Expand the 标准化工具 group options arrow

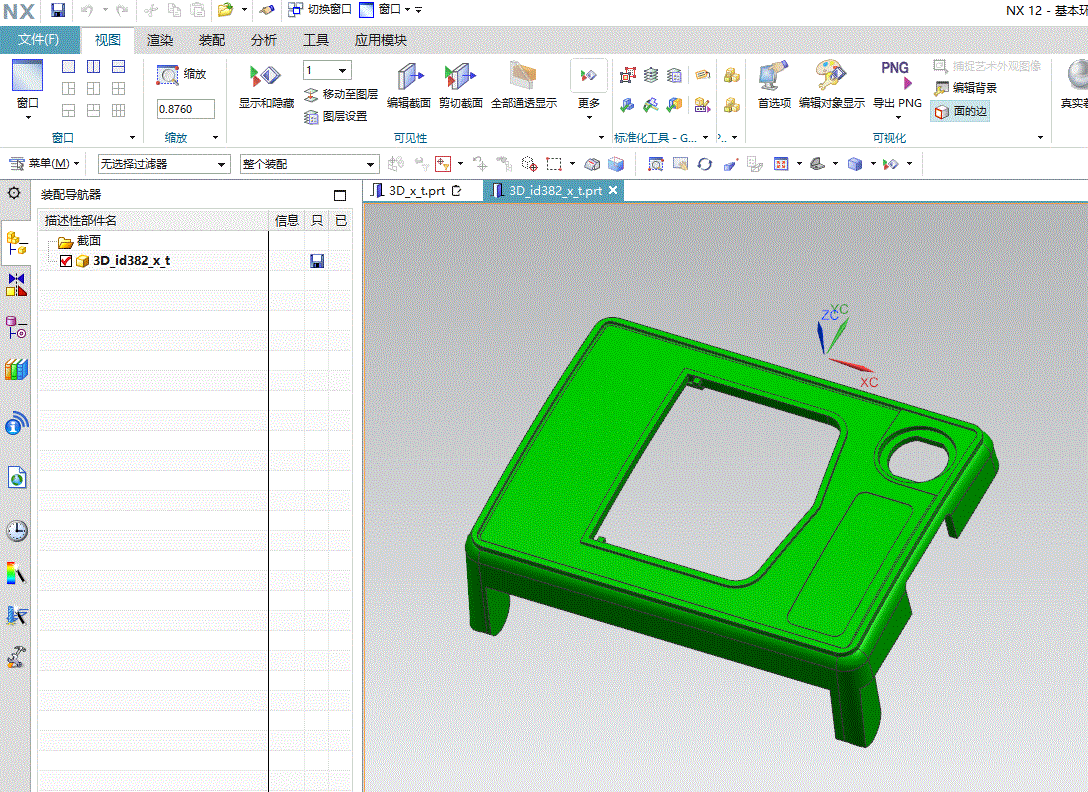point(706,137)
